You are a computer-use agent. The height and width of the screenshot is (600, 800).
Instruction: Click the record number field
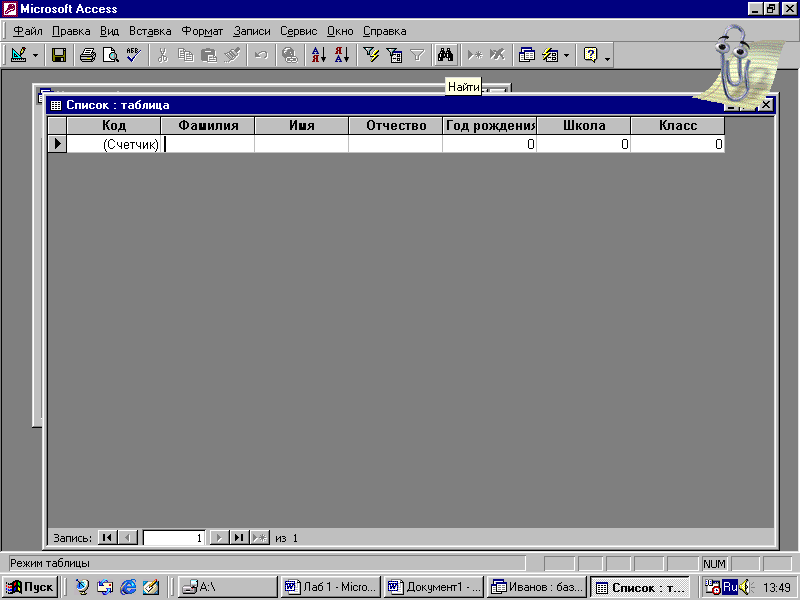tap(174, 538)
